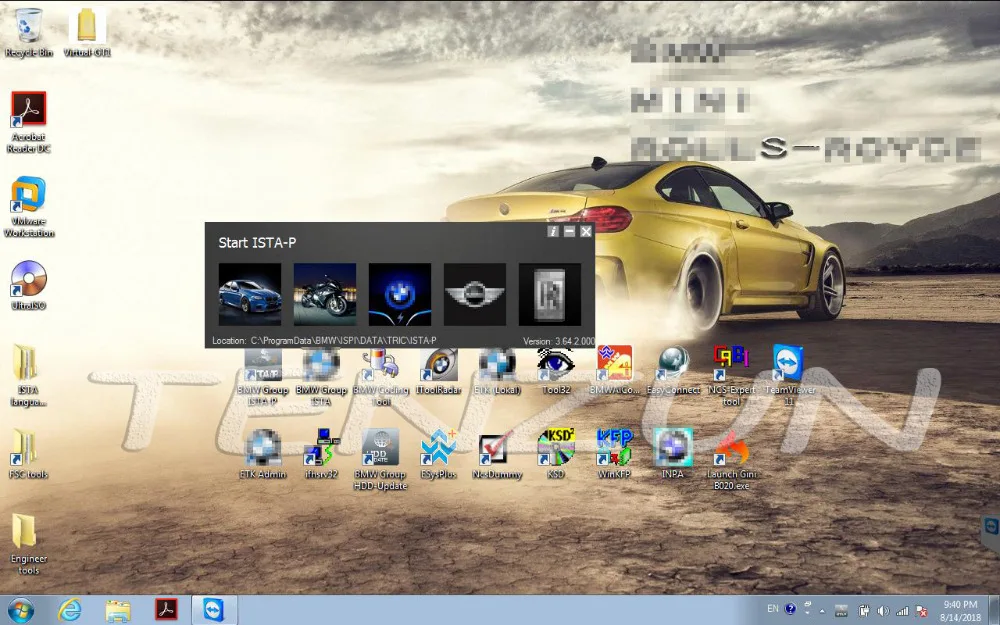
Task: Launch WinKFP desktop shortcut
Action: 614,454
